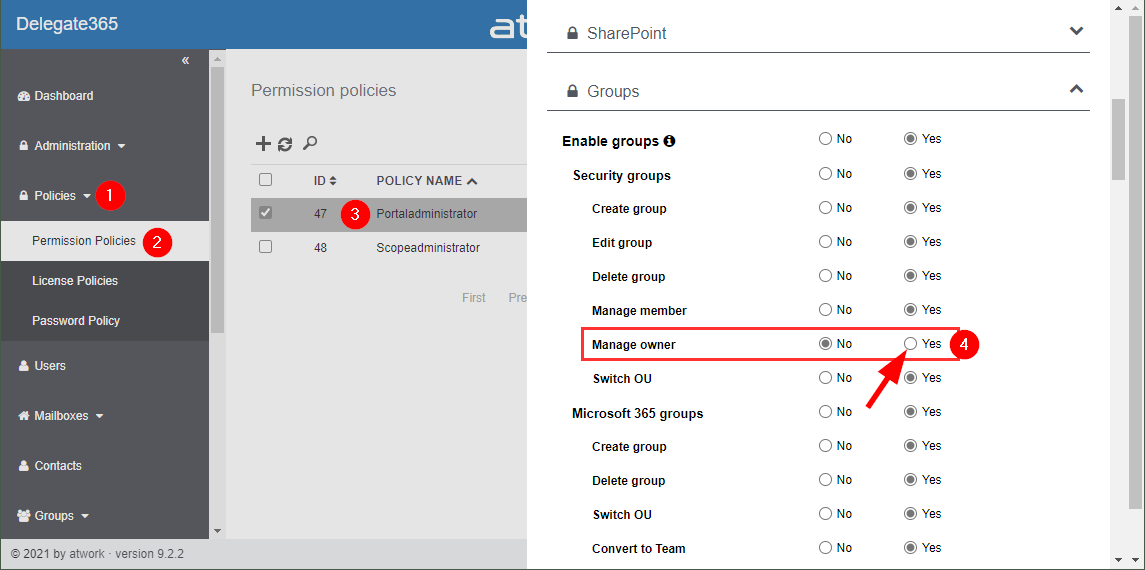Open Permission Policies submenu item
Image resolution: width=1145 pixels, height=570 pixels.
coord(84,241)
